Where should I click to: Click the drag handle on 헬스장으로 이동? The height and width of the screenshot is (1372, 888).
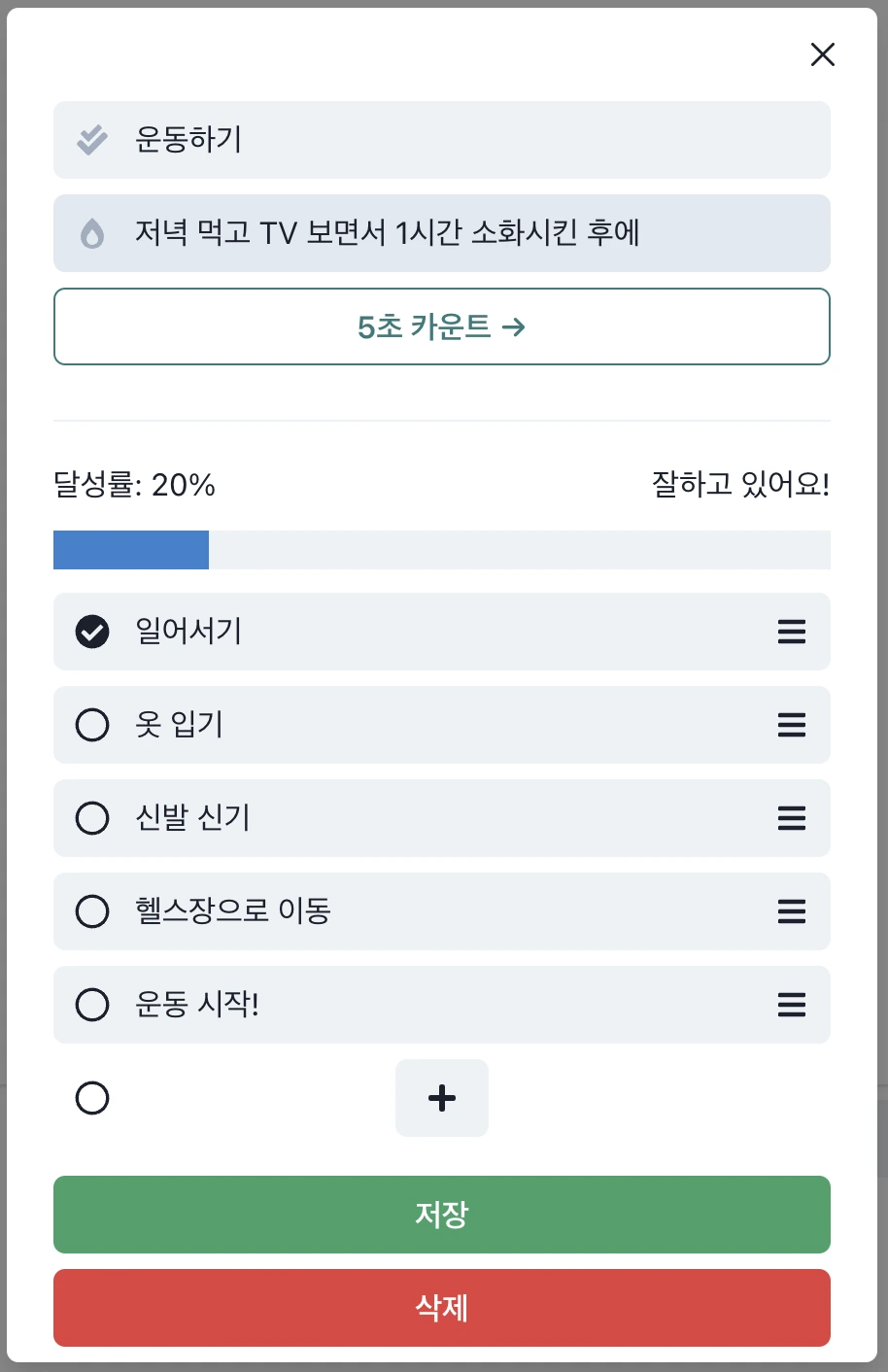[792, 911]
